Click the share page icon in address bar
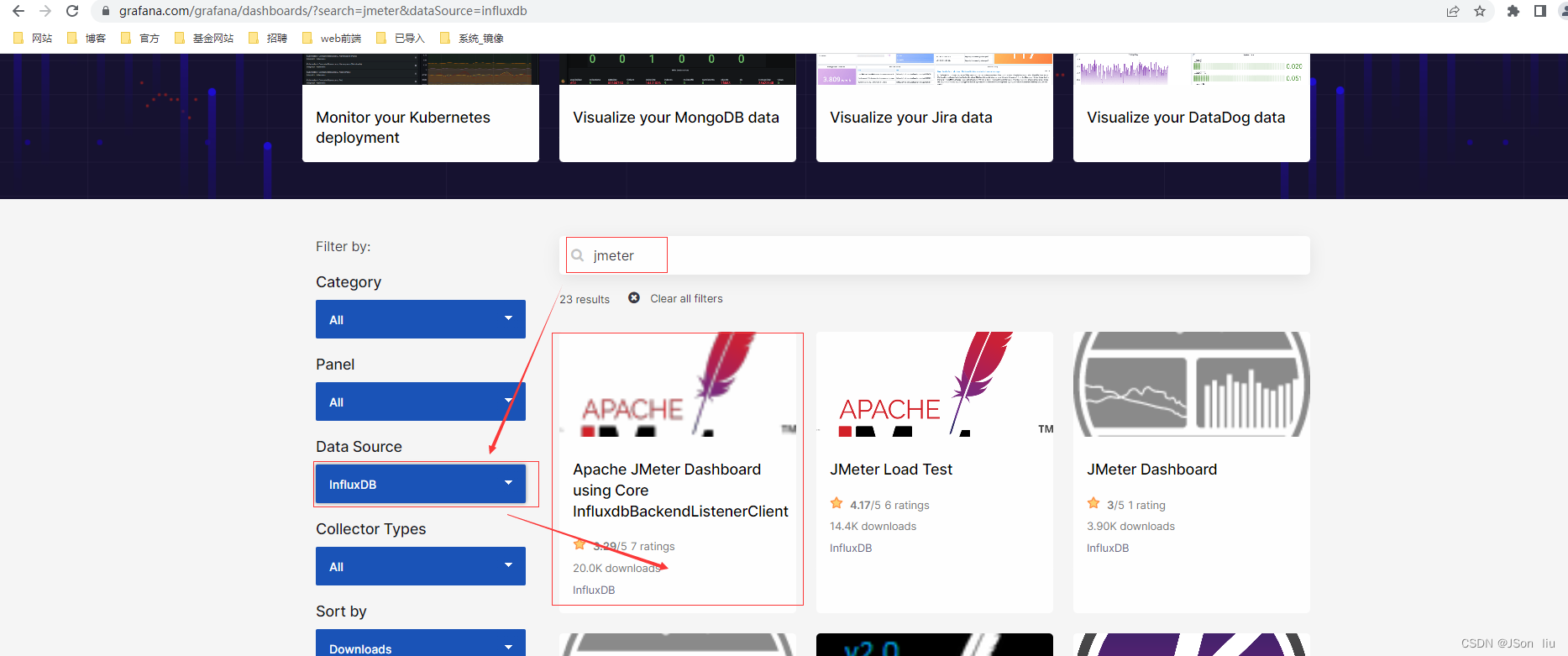1568x656 pixels. (1453, 11)
